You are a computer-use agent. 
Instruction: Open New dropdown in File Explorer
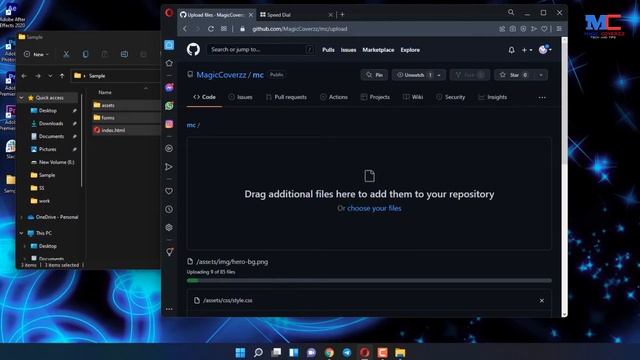click(x=36, y=54)
